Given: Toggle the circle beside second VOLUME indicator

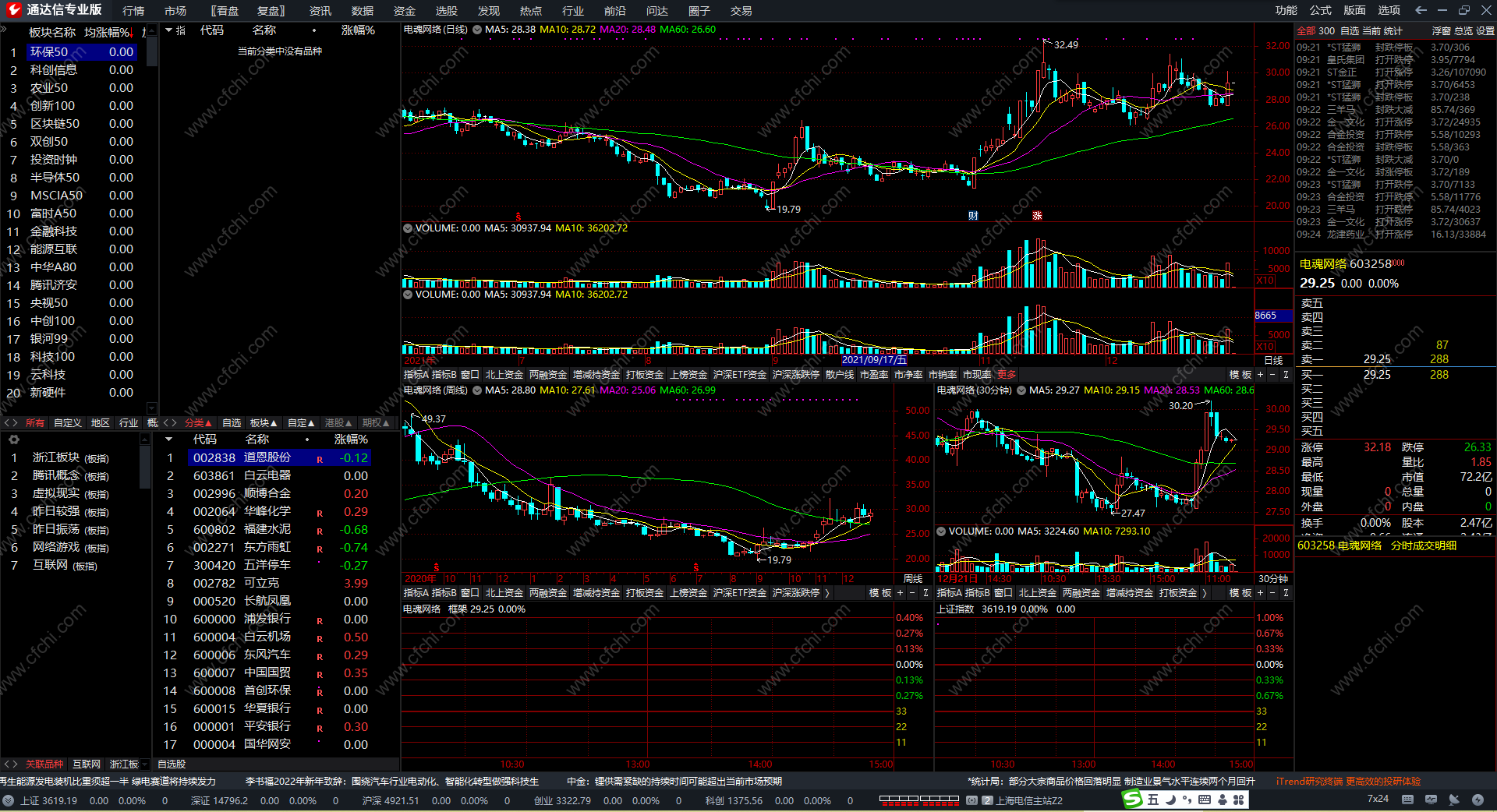Looking at the screenshot, I should click(408, 295).
